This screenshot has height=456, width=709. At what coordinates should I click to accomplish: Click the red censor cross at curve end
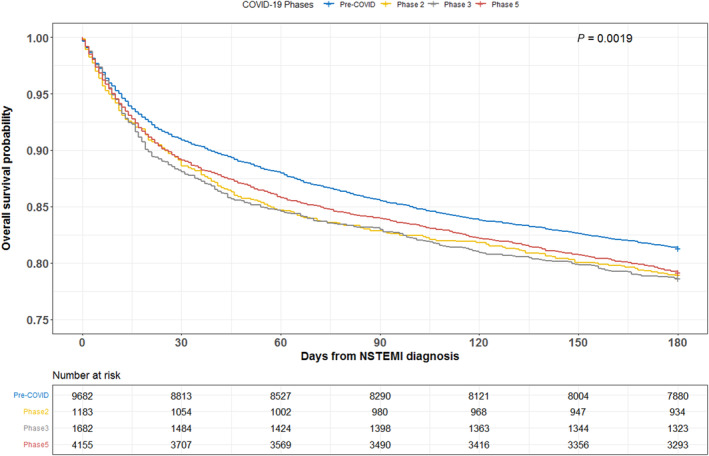677,272
